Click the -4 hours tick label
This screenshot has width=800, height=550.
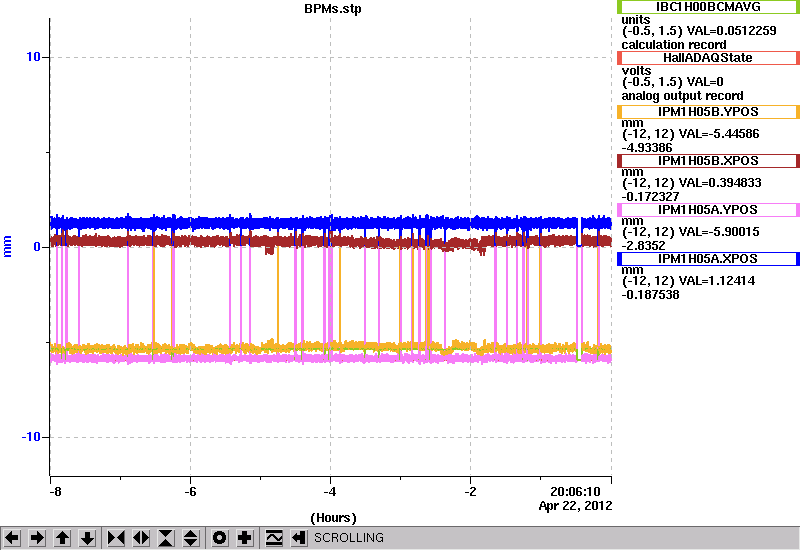coord(330,492)
